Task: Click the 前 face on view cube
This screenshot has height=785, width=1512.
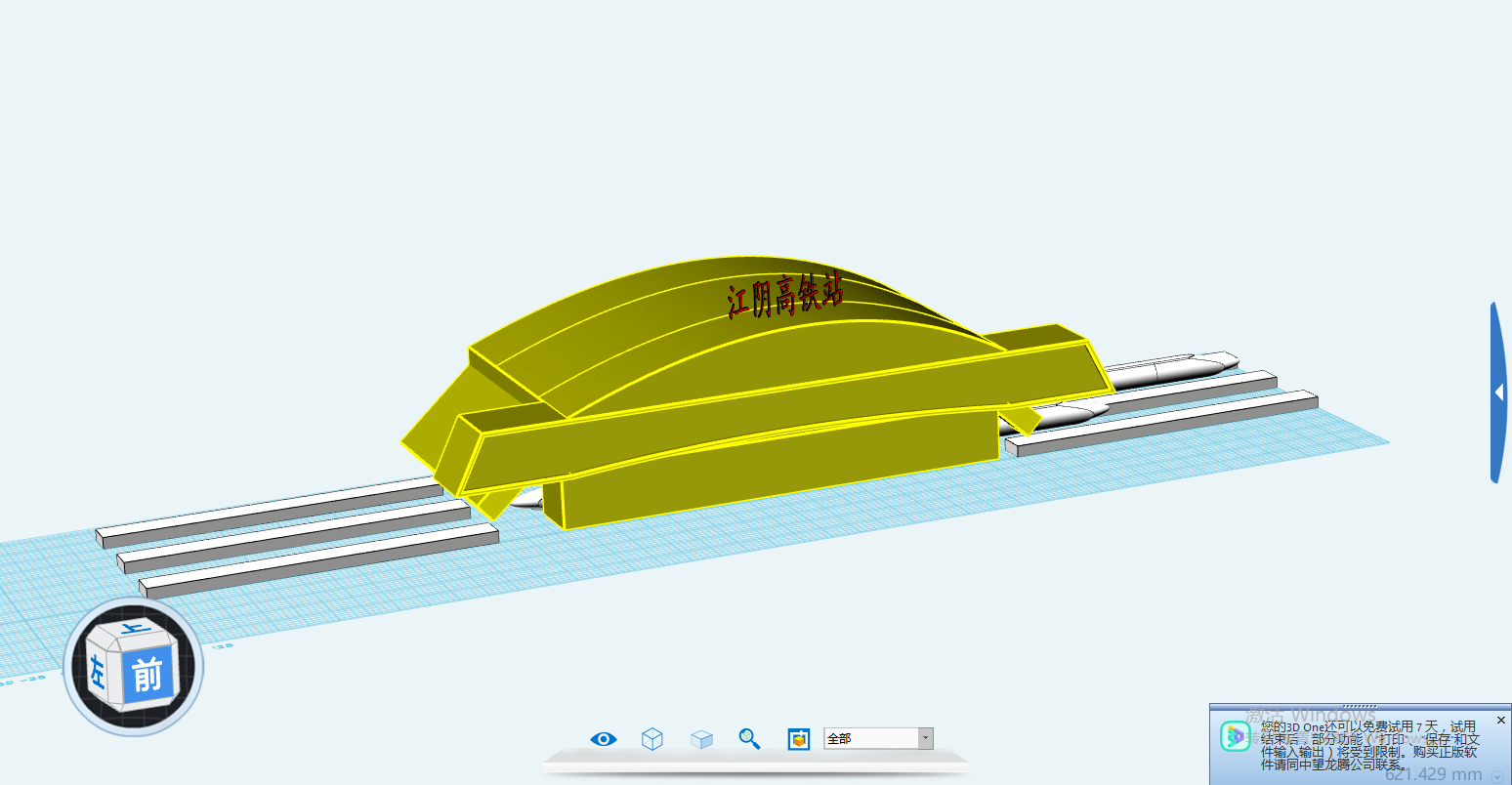Action: point(147,675)
